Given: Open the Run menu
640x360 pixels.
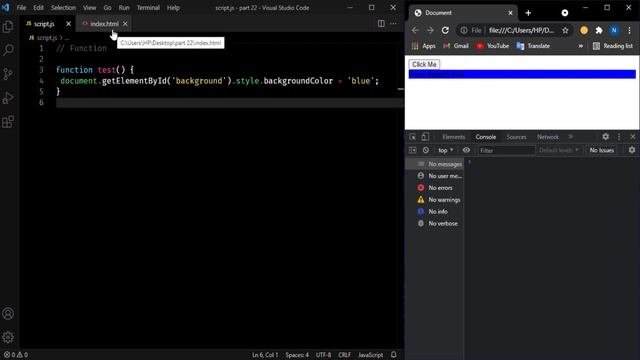Looking at the screenshot, I should [124, 8].
